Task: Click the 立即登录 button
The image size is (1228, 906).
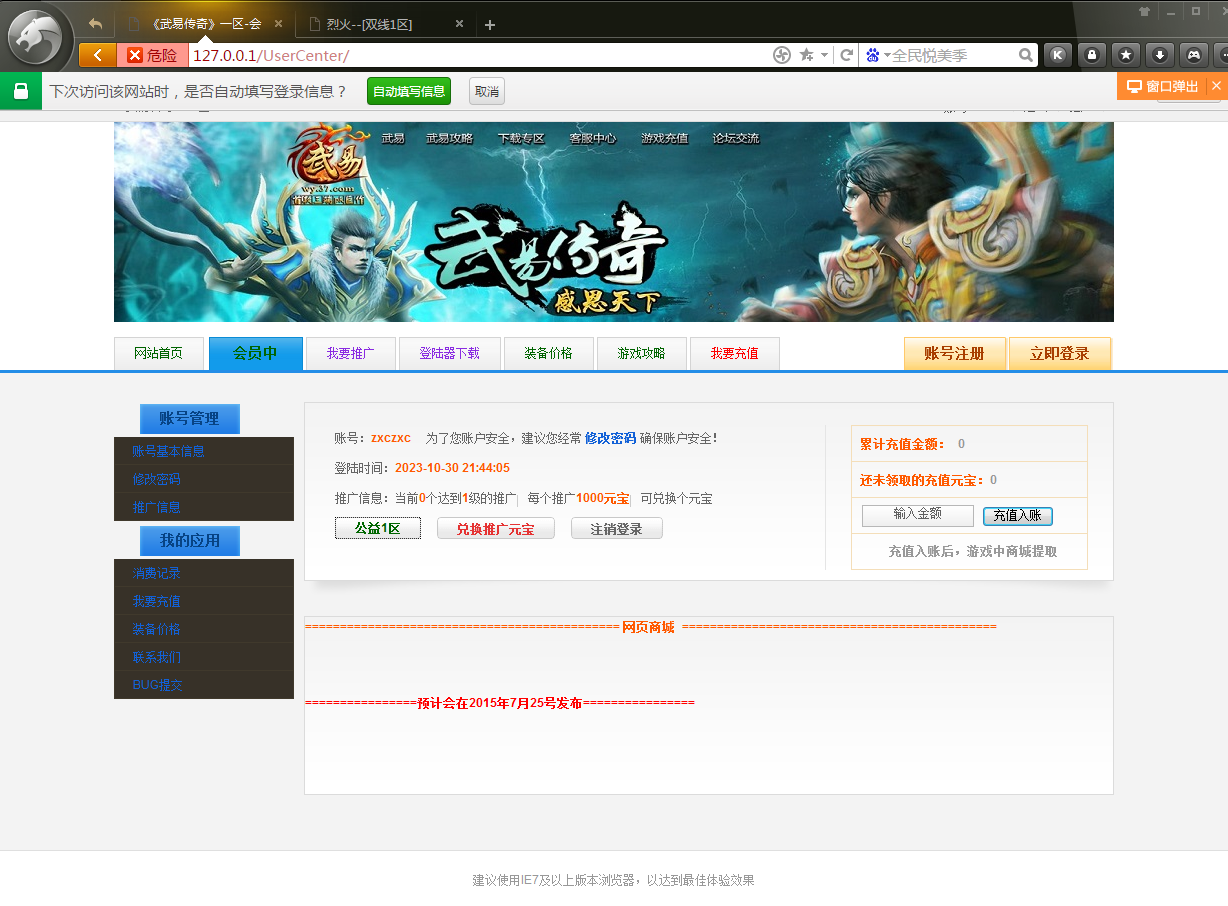Action: (x=1060, y=353)
